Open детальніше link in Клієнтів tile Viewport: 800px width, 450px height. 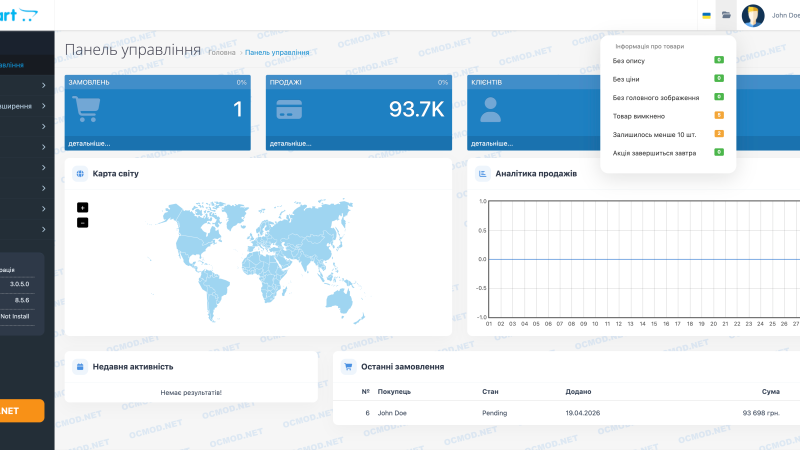coord(492,144)
